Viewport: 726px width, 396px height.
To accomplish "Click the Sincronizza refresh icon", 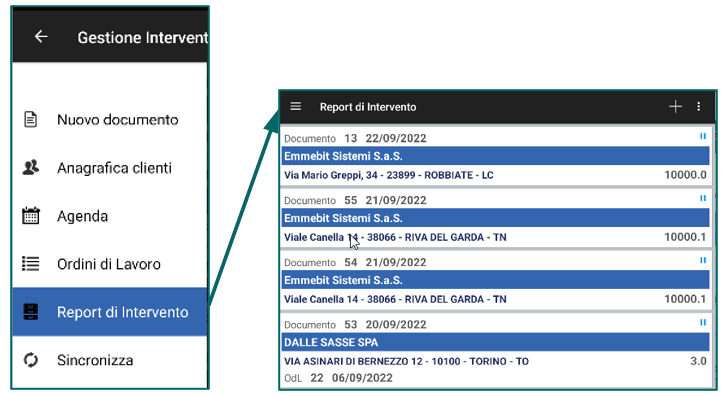I will pyautogui.click(x=31, y=360).
